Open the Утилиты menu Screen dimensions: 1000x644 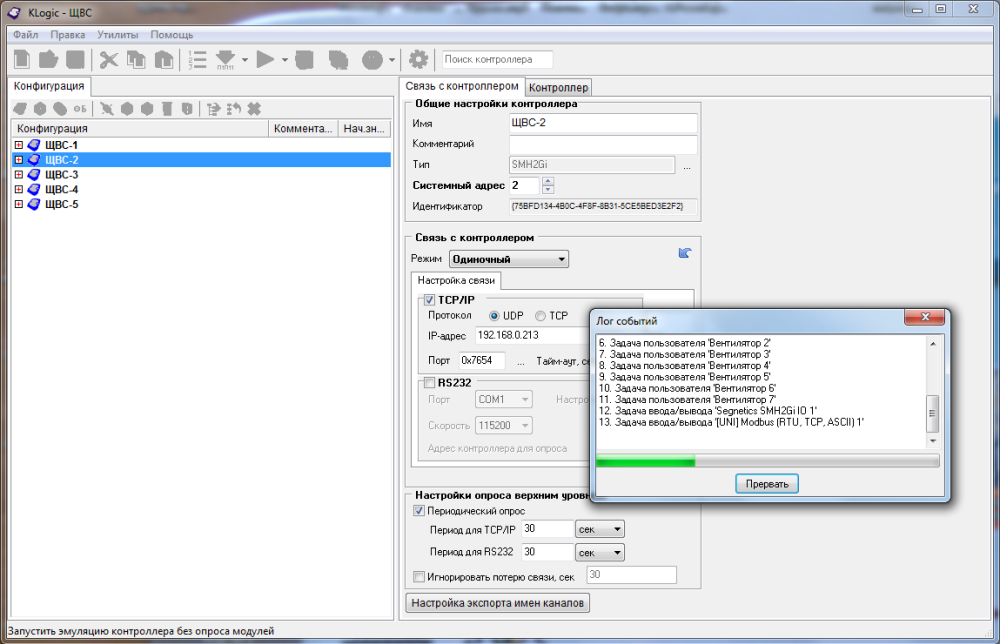click(117, 35)
